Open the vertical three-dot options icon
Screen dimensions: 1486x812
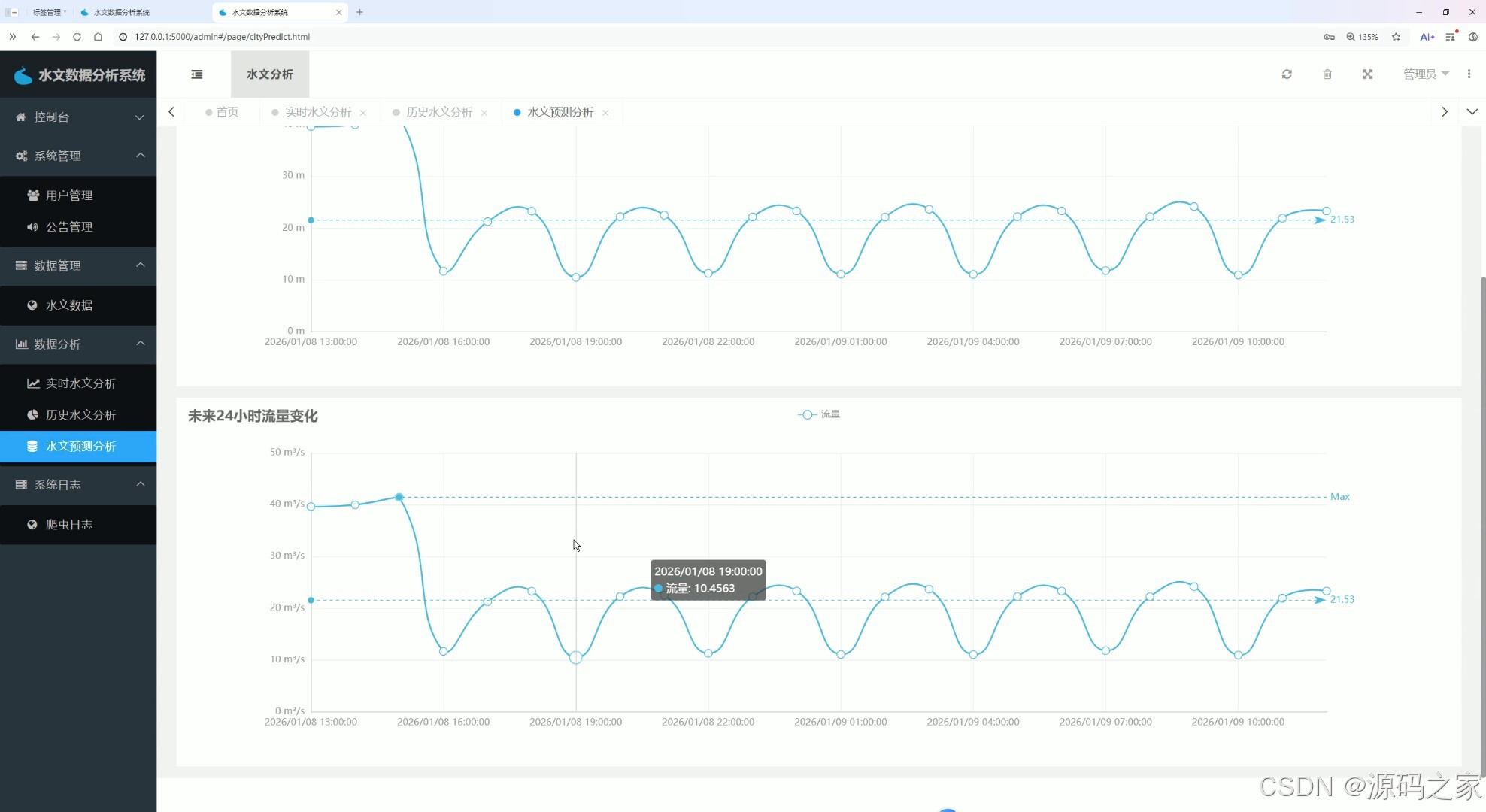pyautogui.click(x=1469, y=74)
